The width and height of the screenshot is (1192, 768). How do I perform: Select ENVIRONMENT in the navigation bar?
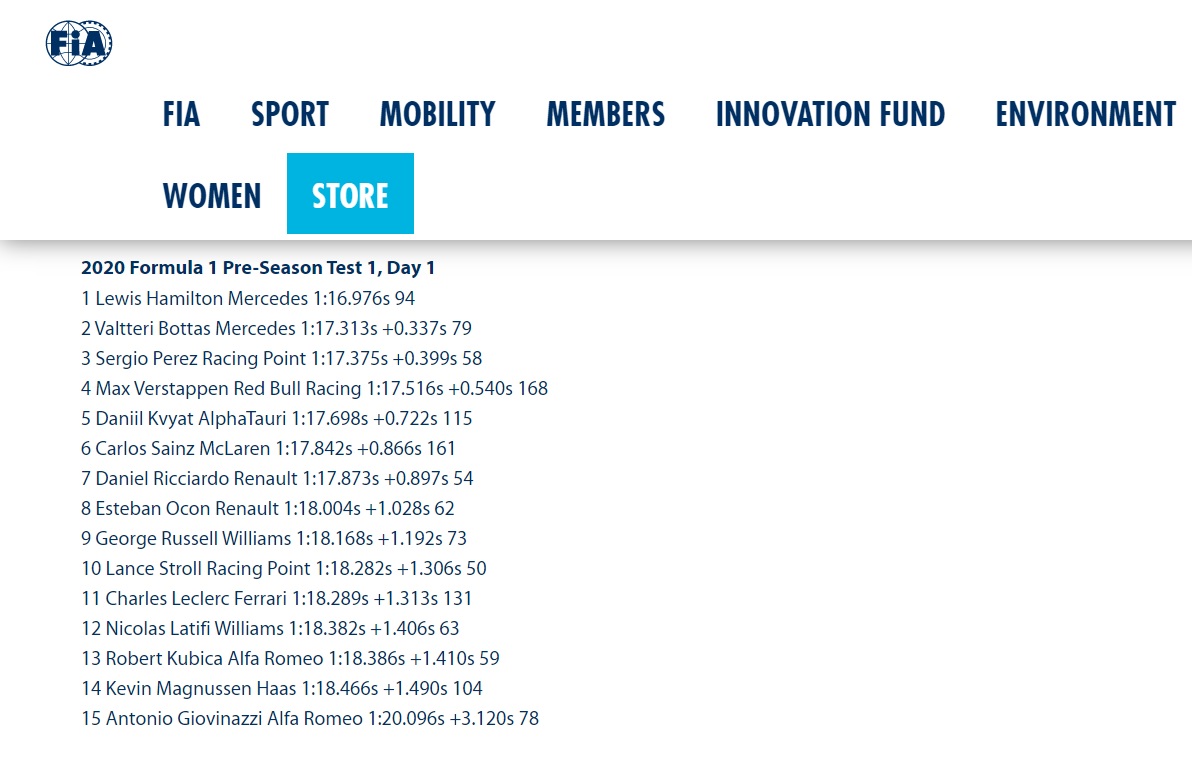[1085, 114]
